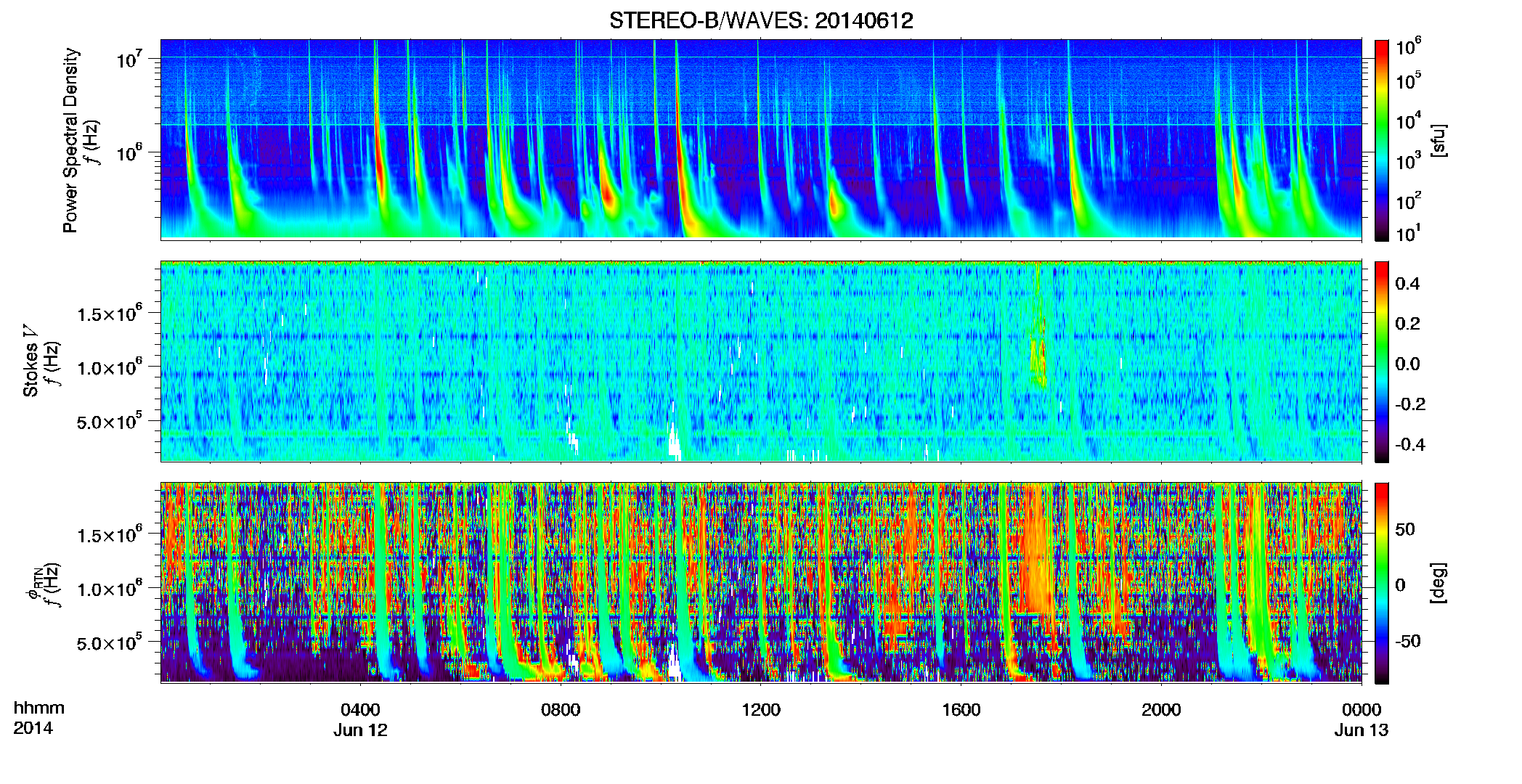Click the power spectral density color bar
1522x784 pixels.
(x=1382, y=140)
